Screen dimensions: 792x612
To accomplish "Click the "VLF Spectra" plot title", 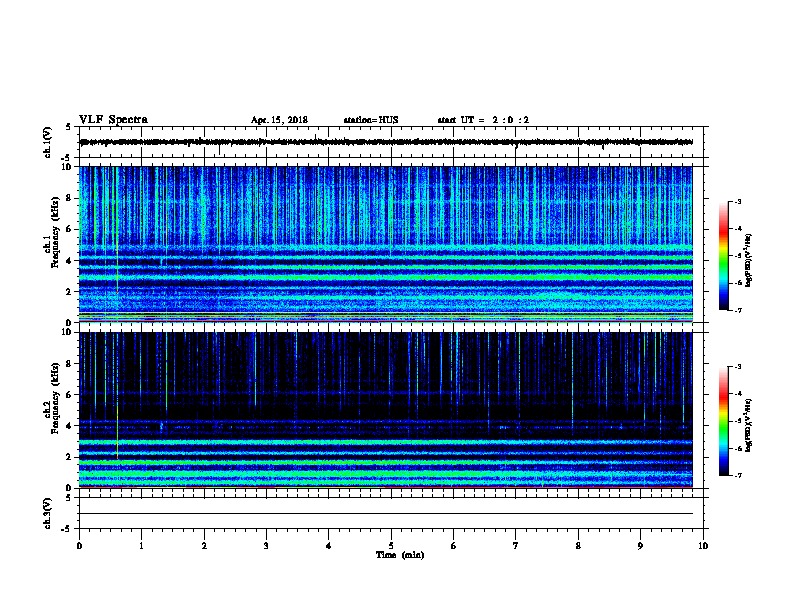I will coord(113,120).
